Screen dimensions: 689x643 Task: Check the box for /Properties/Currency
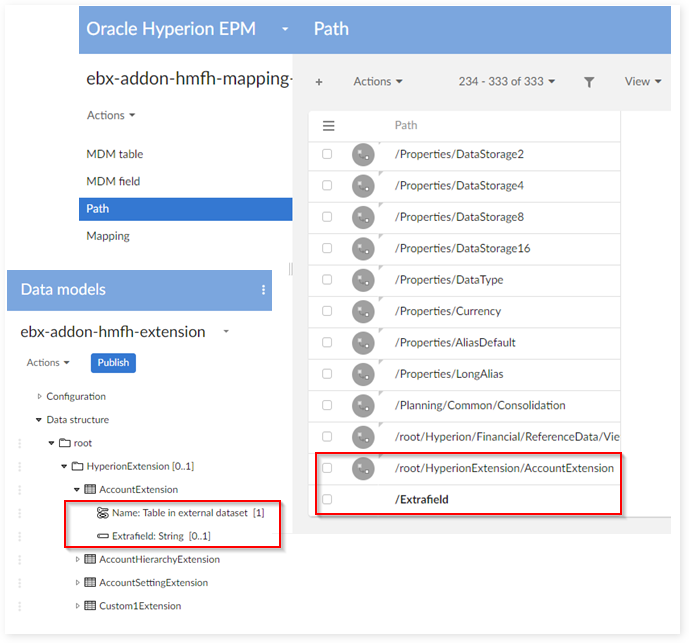coord(327,311)
